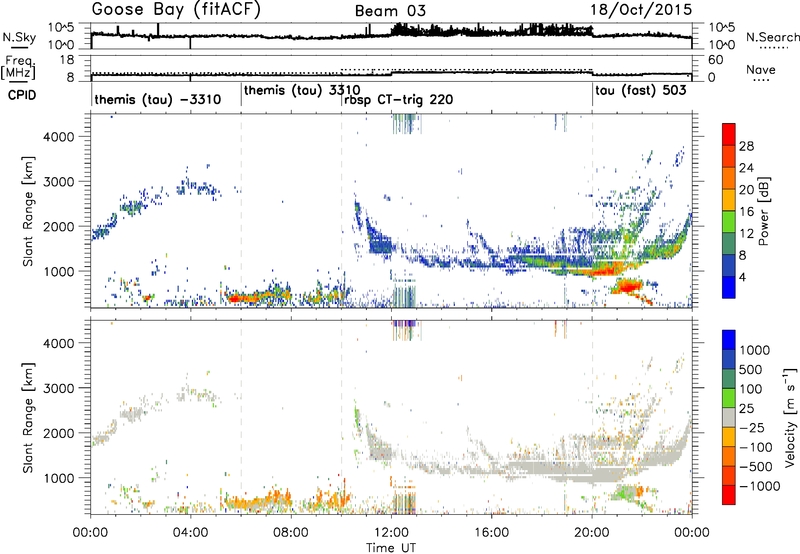
Task: Click the '-25' value on the velocity color bar
Action: (752, 428)
